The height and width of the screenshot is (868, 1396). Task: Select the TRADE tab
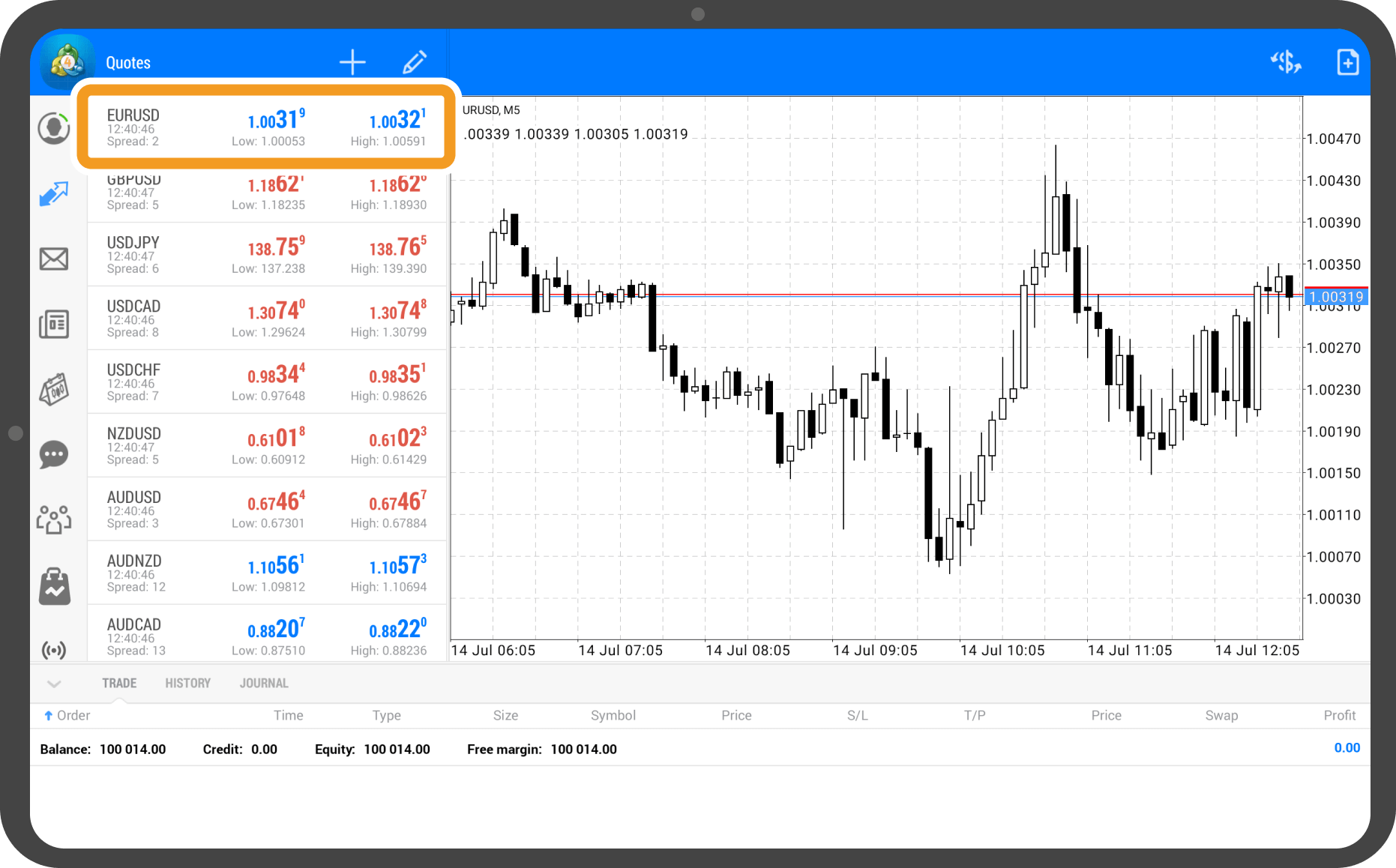119,684
